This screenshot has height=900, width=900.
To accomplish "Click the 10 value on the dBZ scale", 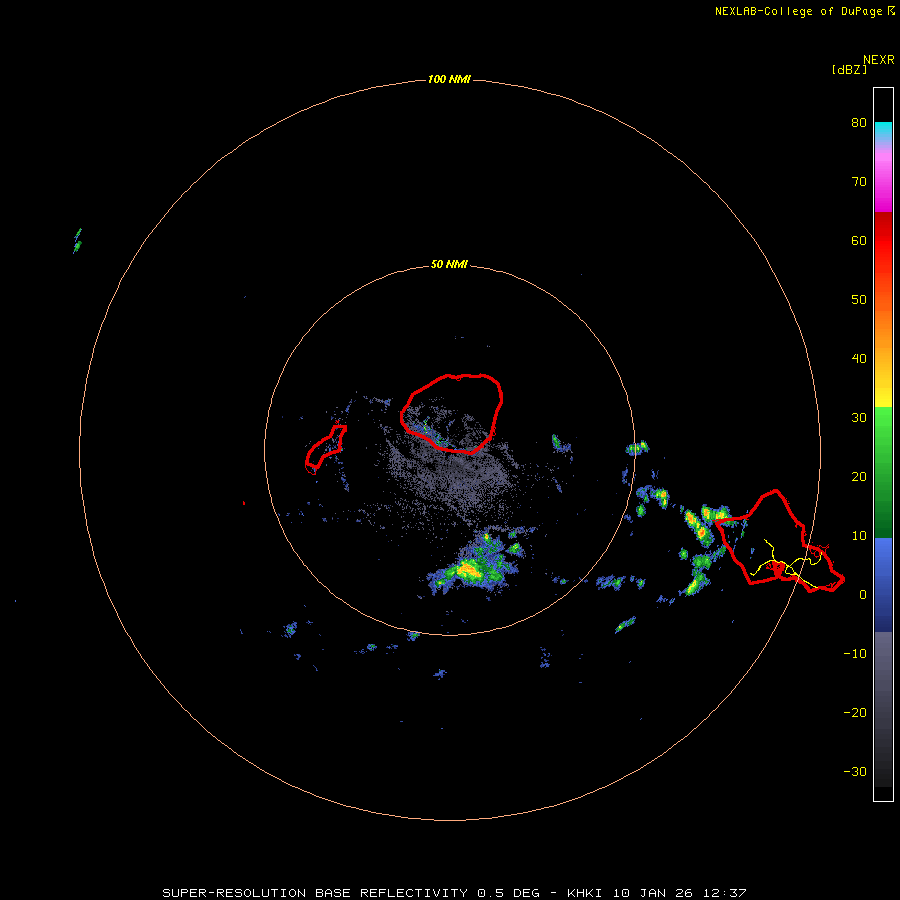I will pyautogui.click(x=859, y=536).
